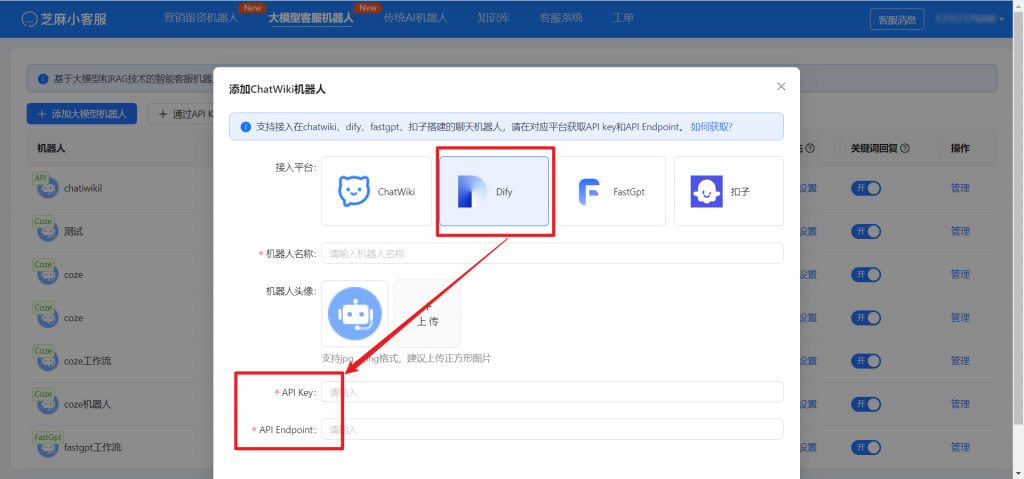Viewport: 1024px width, 479px height.
Task: Click the info icon in page banner
Action: (x=43, y=79)
